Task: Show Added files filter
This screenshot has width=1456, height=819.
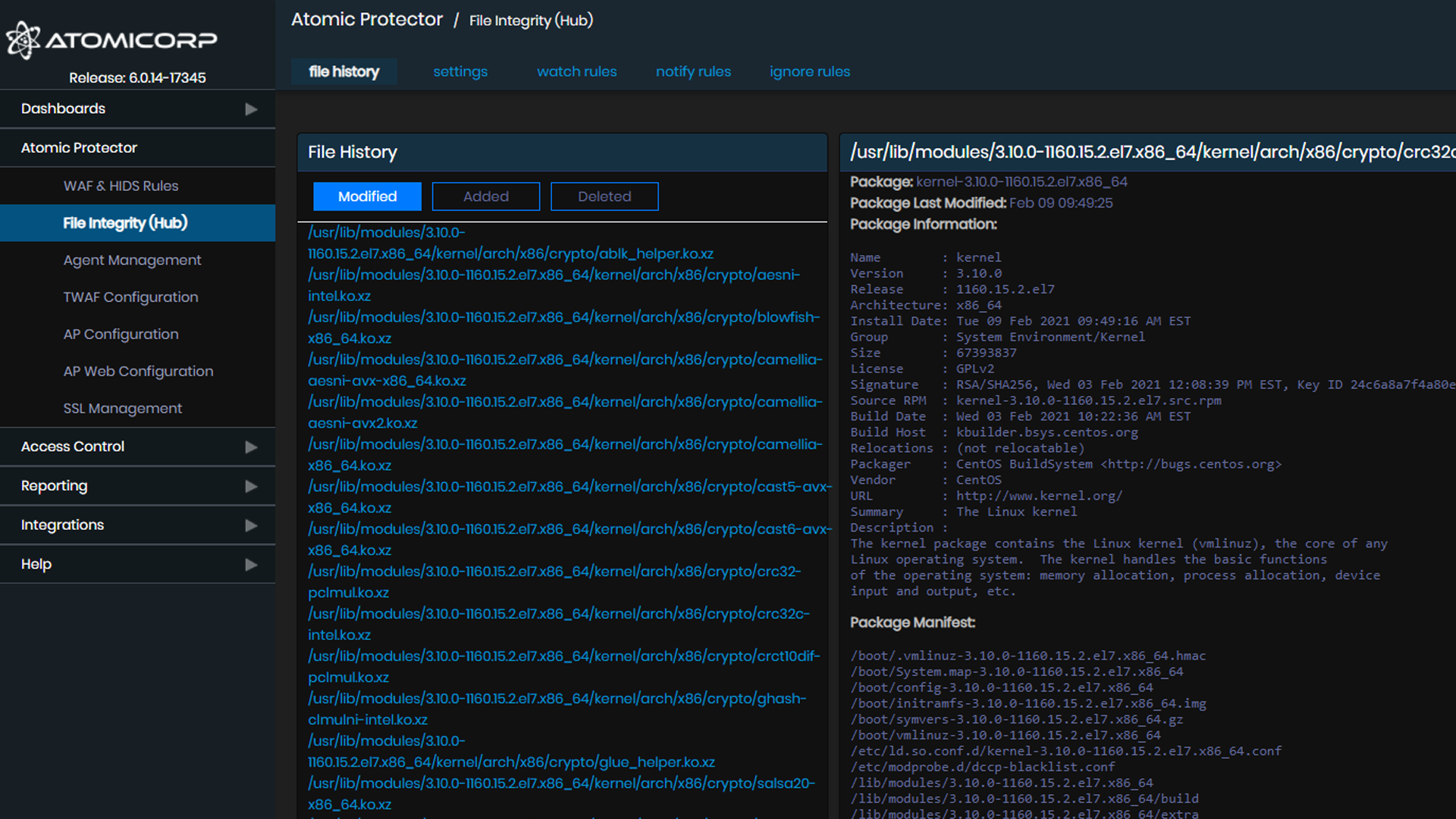Action: pyautogui.click(x=485, y=196)
